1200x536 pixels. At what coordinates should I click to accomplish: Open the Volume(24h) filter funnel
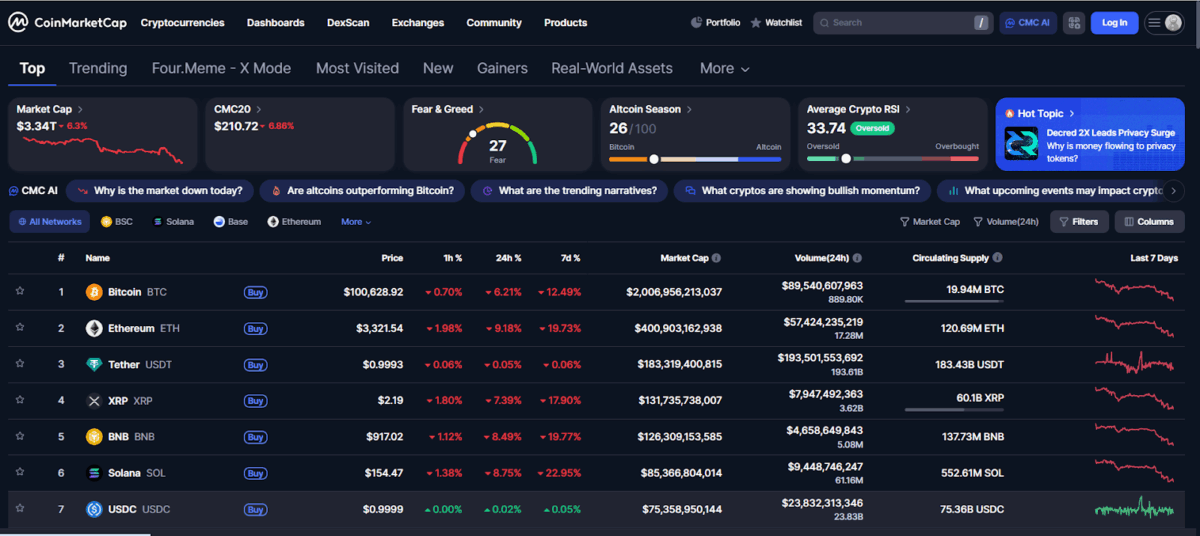pos(978,222)
